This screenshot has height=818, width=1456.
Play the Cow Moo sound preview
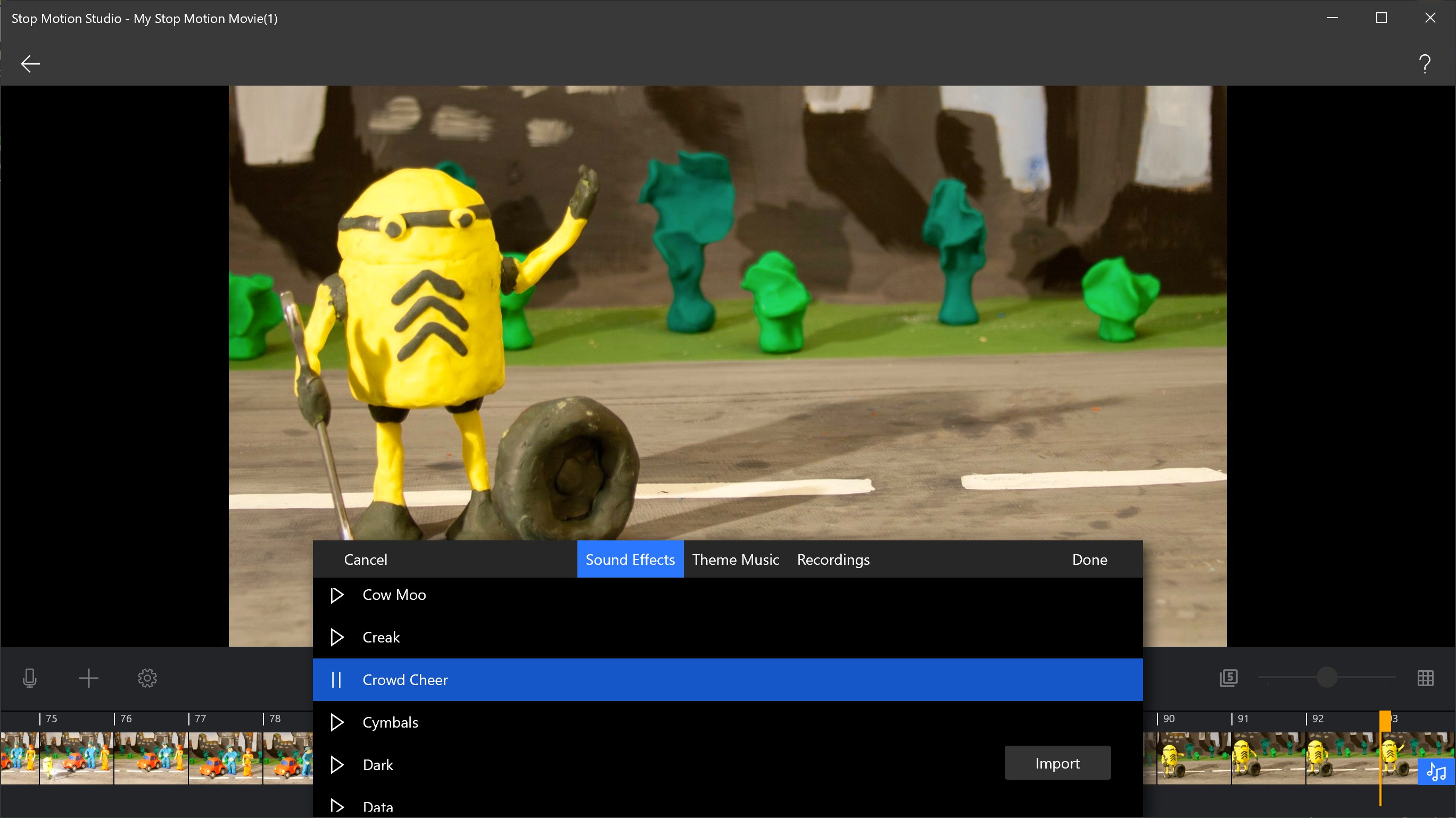point(337,595)
